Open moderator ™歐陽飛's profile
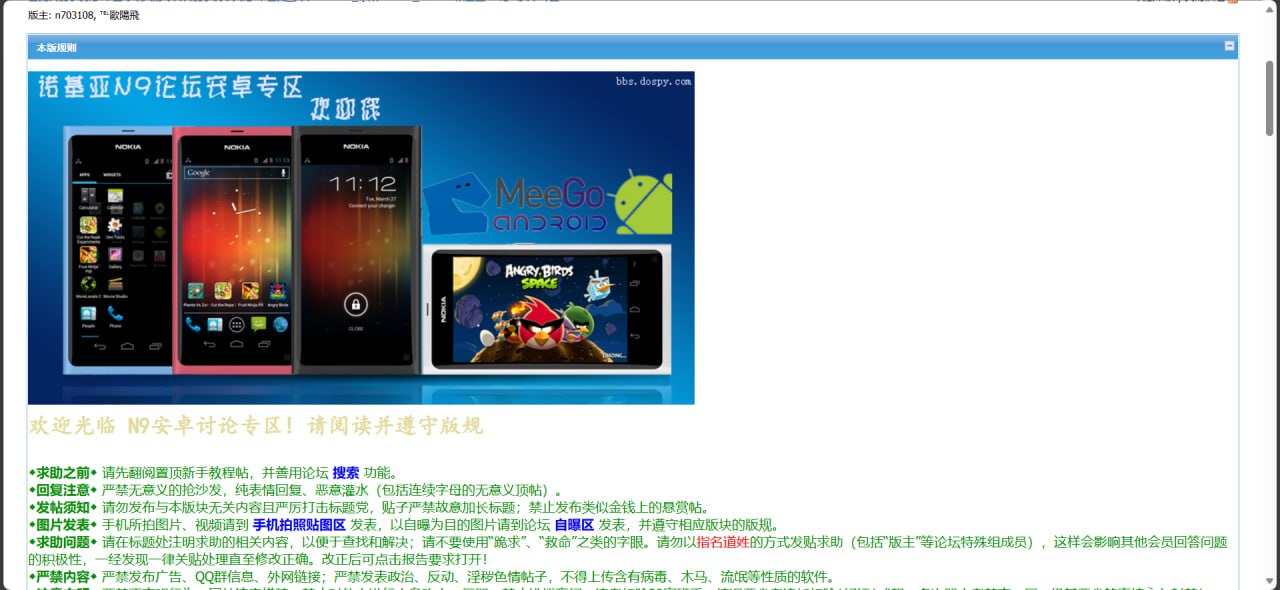This screenshot has width=1280, height=590. [120, 15]
